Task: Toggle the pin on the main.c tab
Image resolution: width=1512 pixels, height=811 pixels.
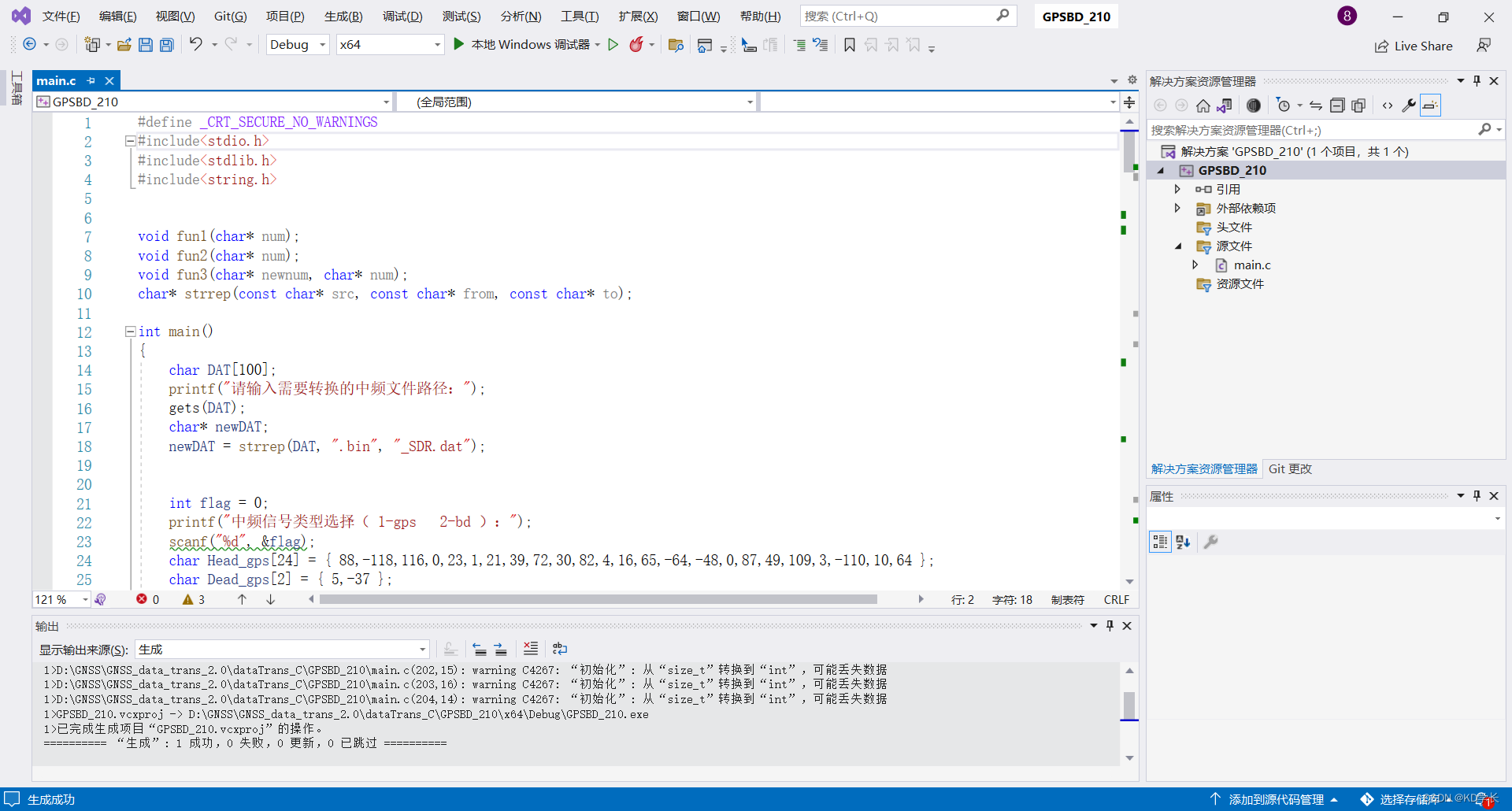Action: 91,80
